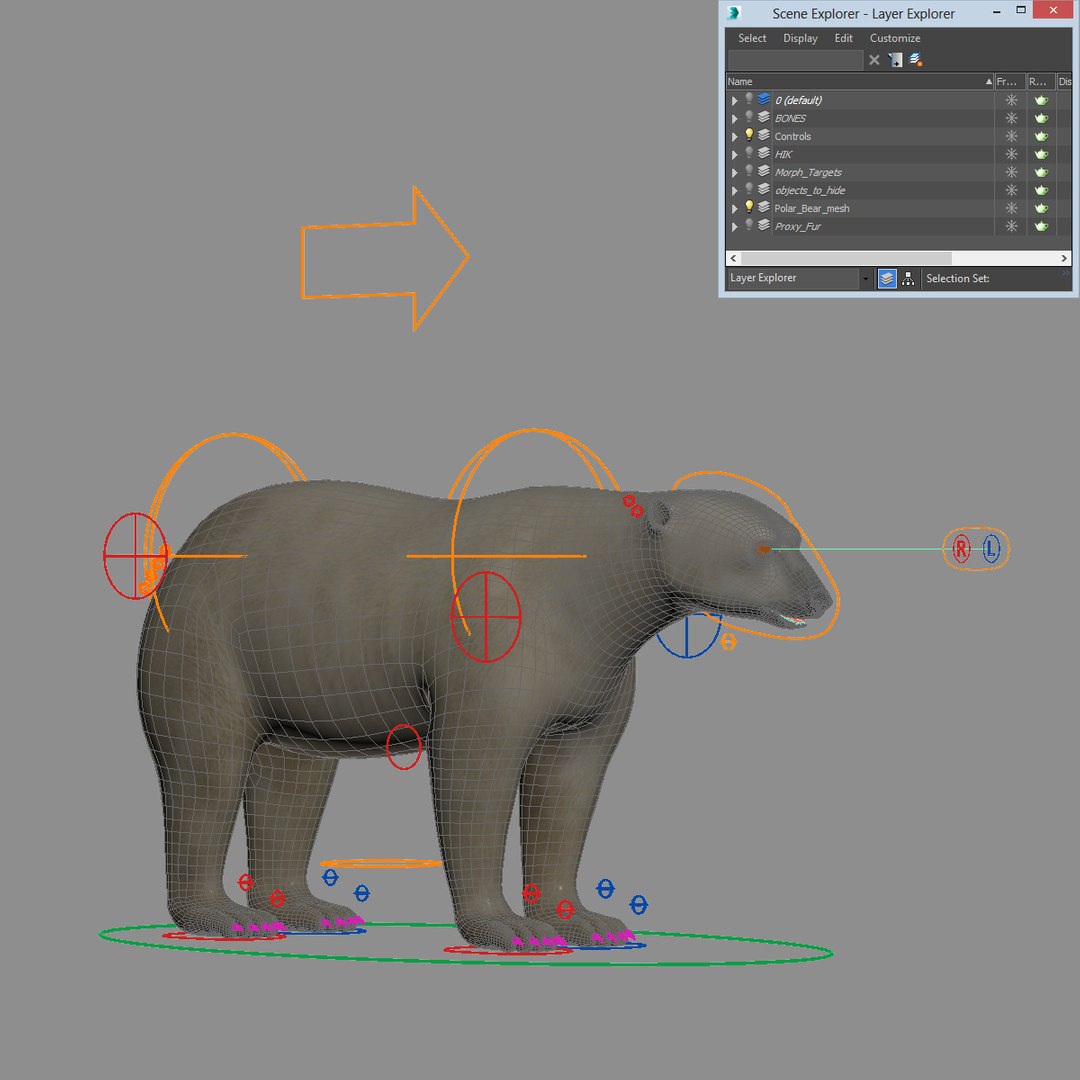This screenshot has height=1080, width=1080.
Task: Show the objects_to_hide layer via its bulb
Action: tap(749, 189)
